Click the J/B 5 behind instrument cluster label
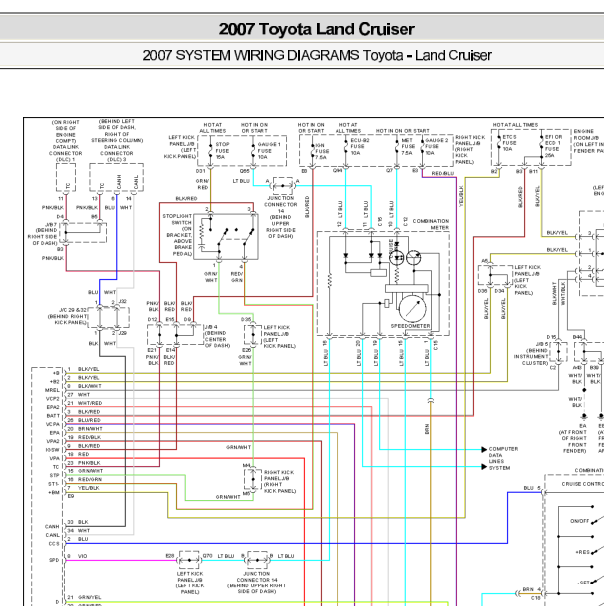The width and height of the screenshot is (604, 606). click(531, 354)
